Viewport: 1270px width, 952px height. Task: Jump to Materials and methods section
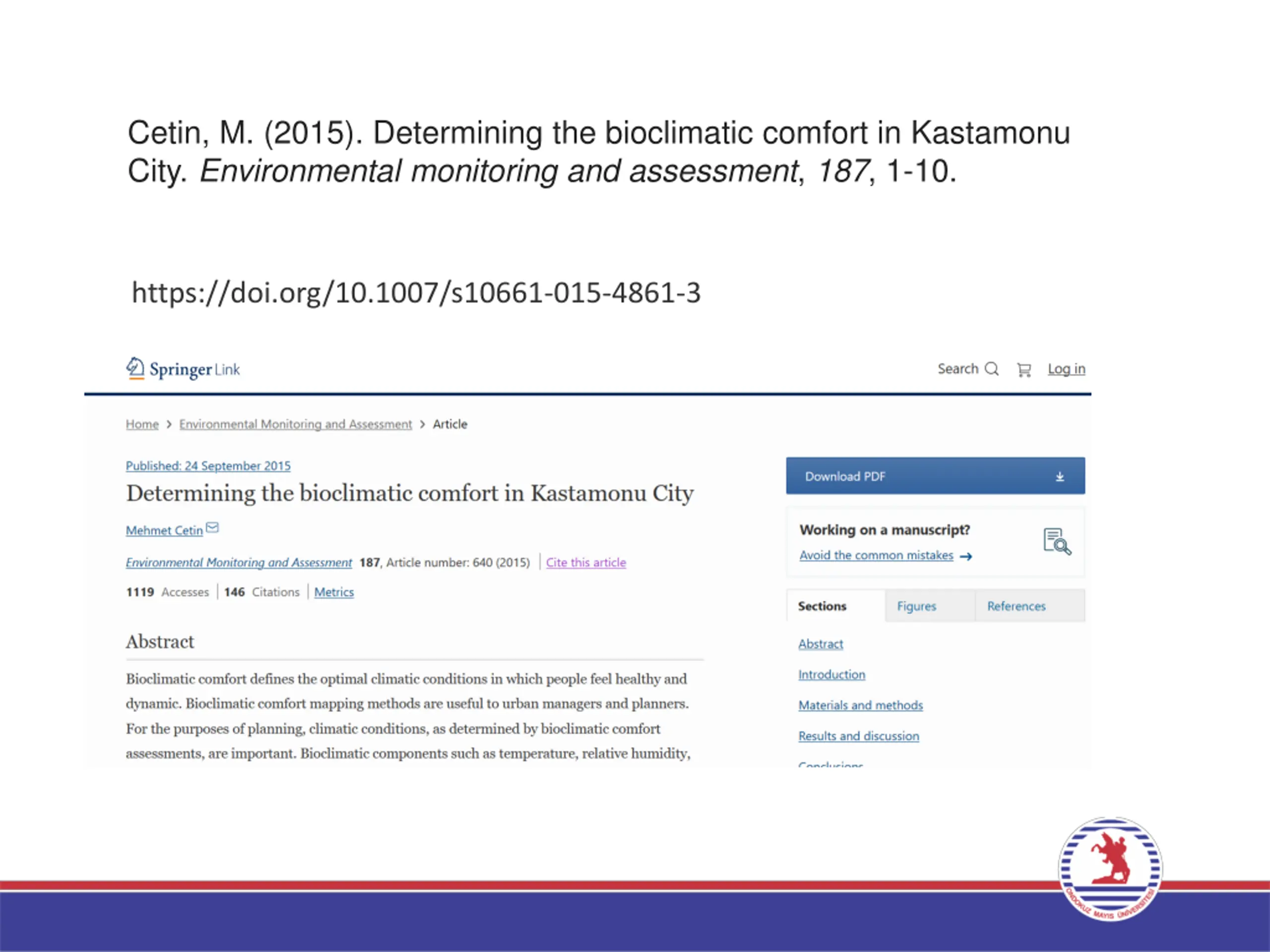click(861, 705)
